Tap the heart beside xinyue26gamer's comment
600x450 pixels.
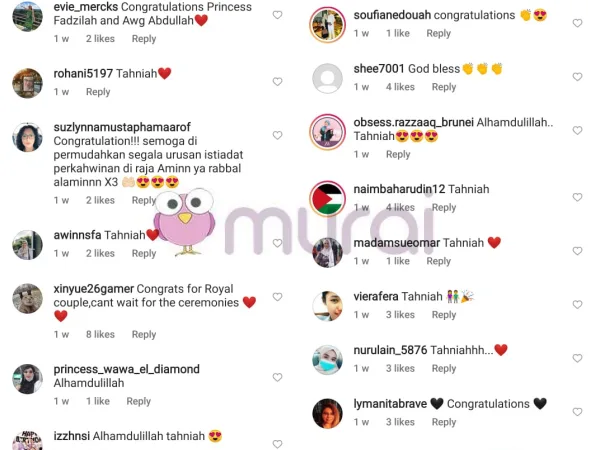click(277, 297)
